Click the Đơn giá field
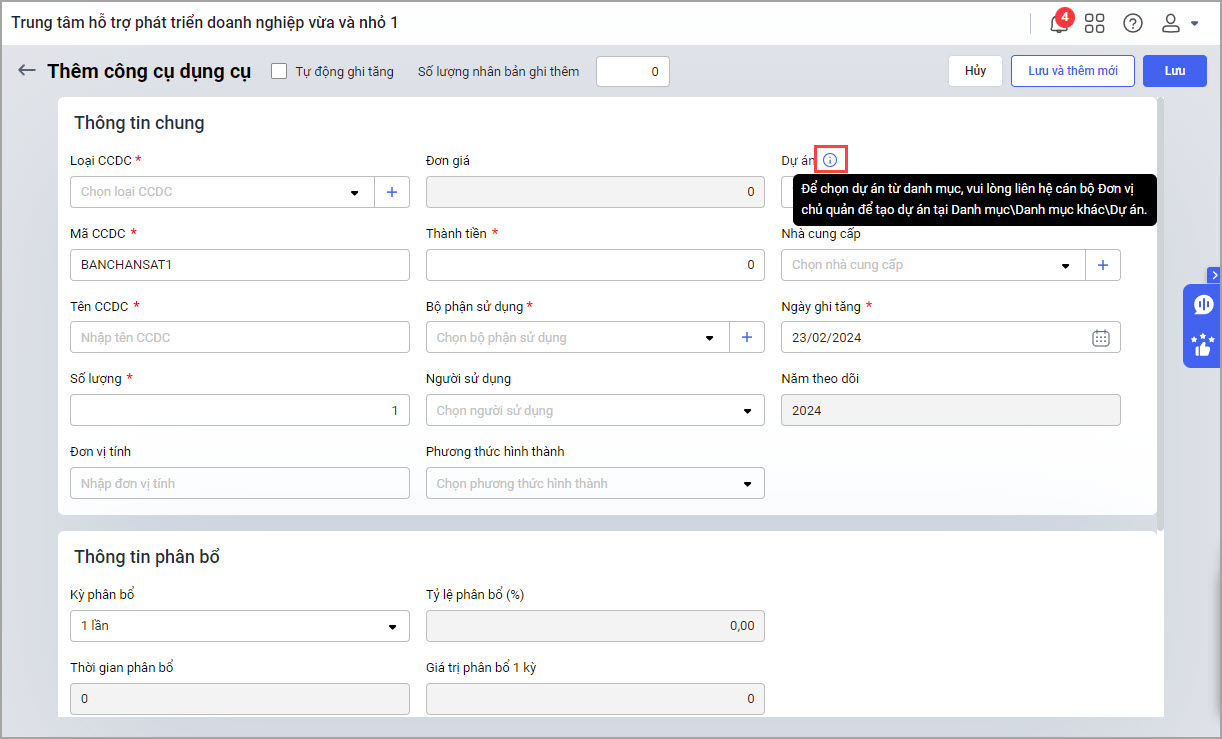This screenshot has height=739, width=1222. 595,192
